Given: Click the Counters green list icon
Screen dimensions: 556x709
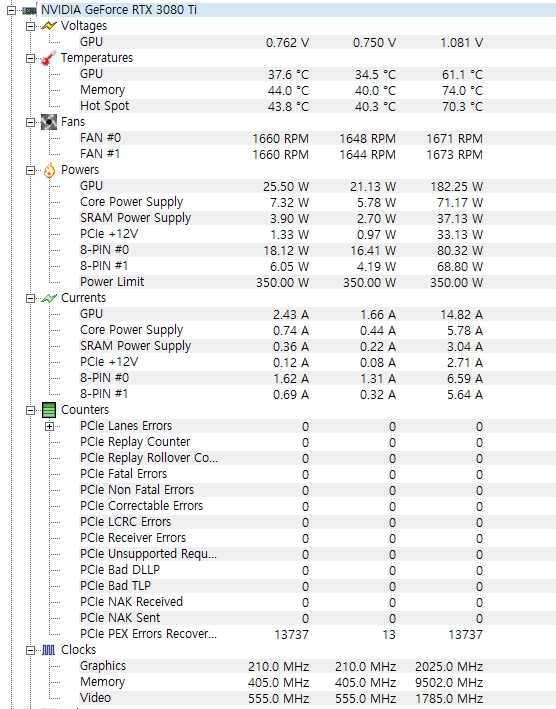Looking at the screenshot, I should click(49, 410).
